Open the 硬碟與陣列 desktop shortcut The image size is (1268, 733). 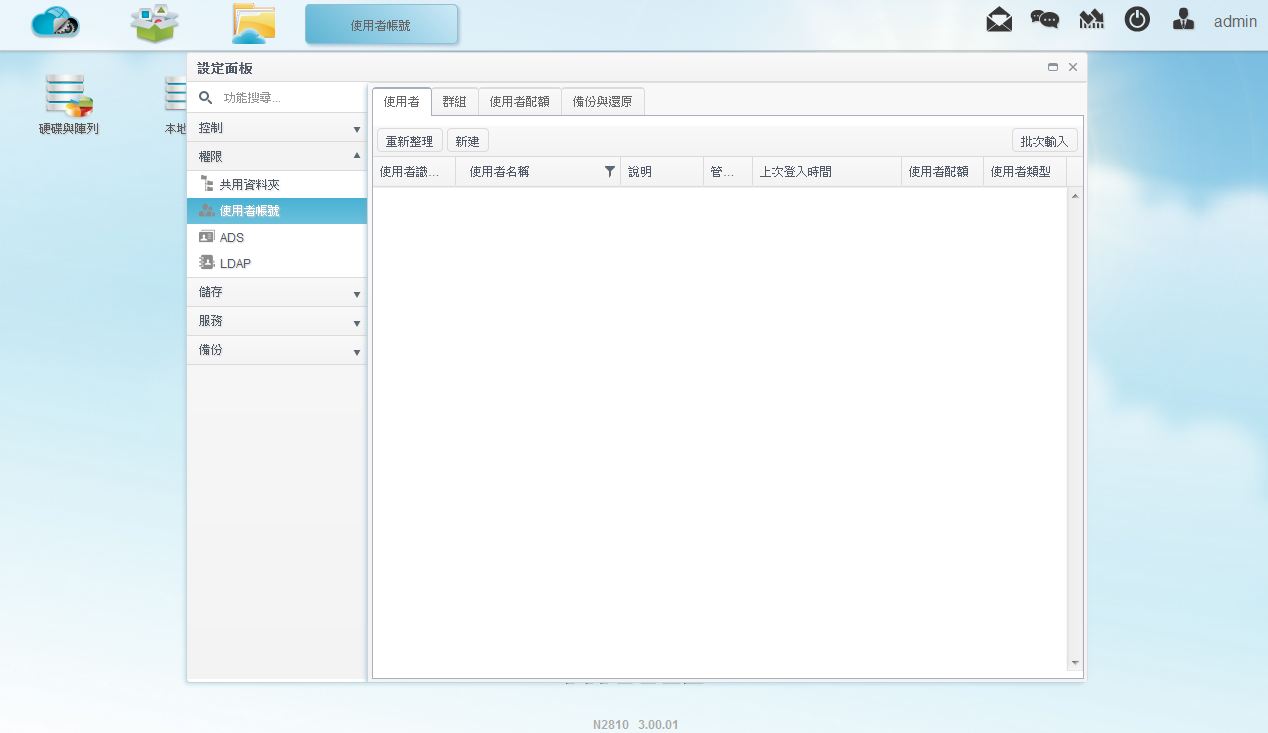point(69,104)
